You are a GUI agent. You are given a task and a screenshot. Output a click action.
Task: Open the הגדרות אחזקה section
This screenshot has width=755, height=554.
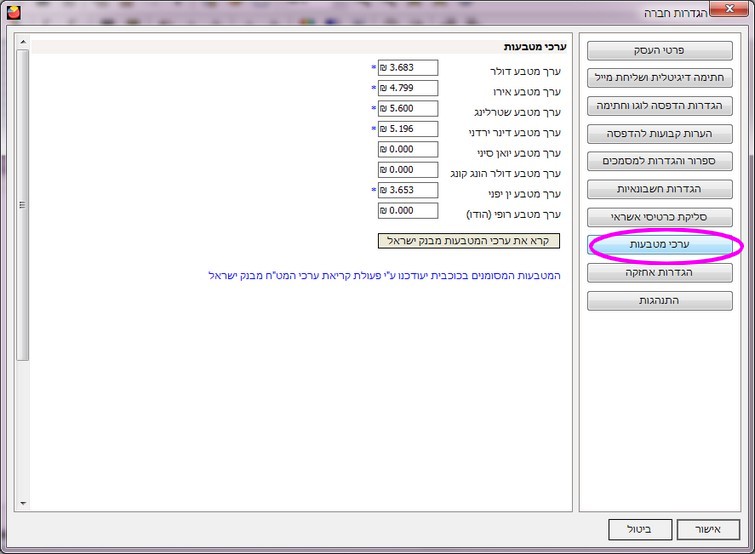tap(659, 273)
